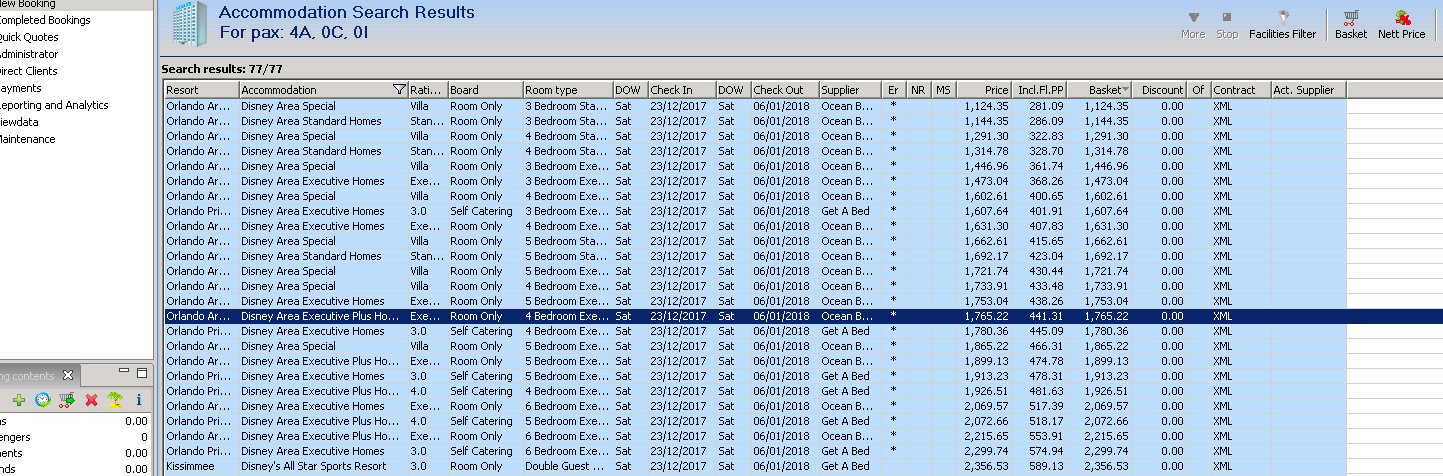Viewport: 1443px width, 476px height.
Task: Select the Get A Bed row priced 1,780.36
Action: click(755, 331)
